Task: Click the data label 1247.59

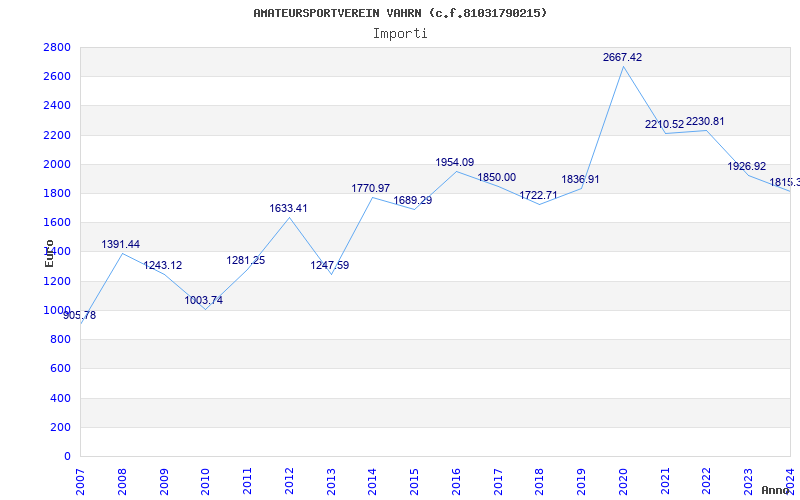Action: pos(330,265)
